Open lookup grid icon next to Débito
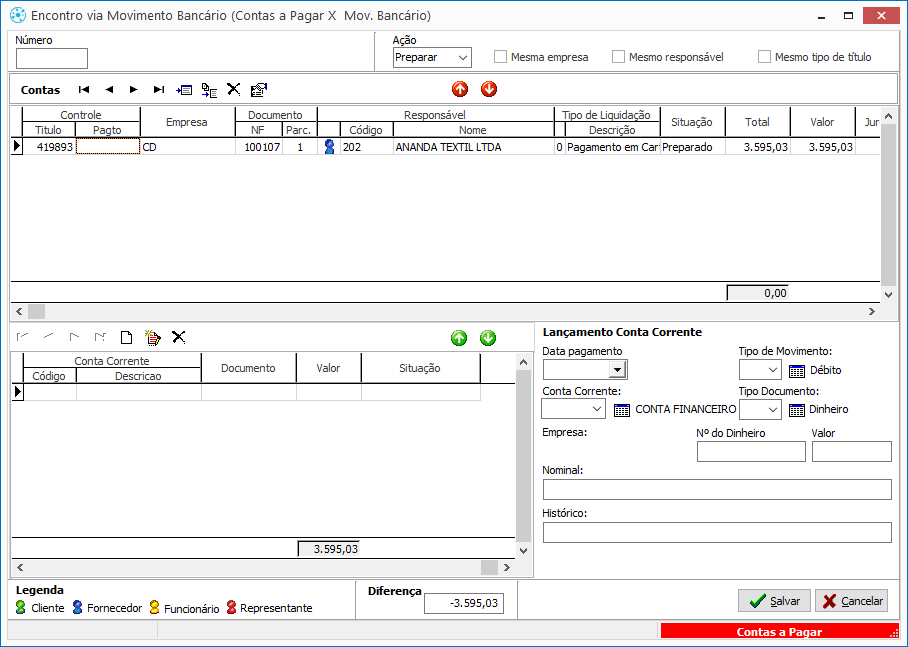 [797, 371]
